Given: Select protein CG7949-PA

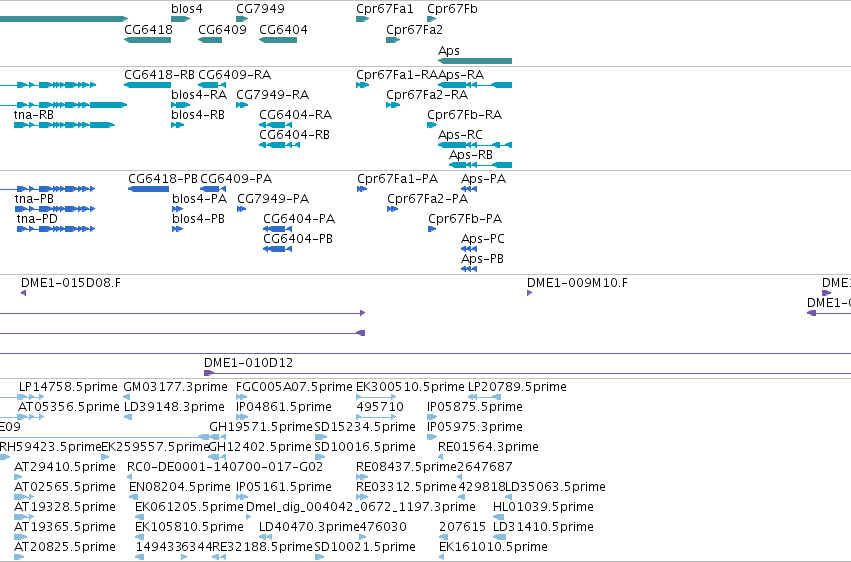Looking at the screenshot, I should point(273,199).
